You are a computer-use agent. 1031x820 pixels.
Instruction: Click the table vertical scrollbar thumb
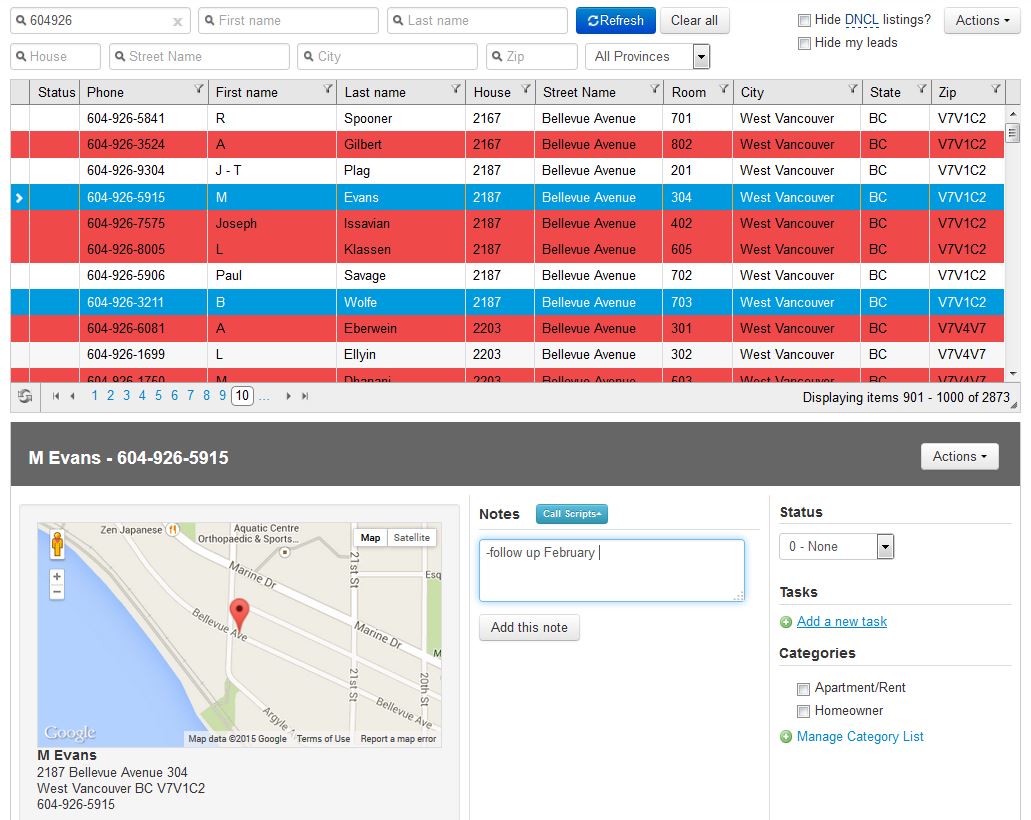(x=1013, y=133)
